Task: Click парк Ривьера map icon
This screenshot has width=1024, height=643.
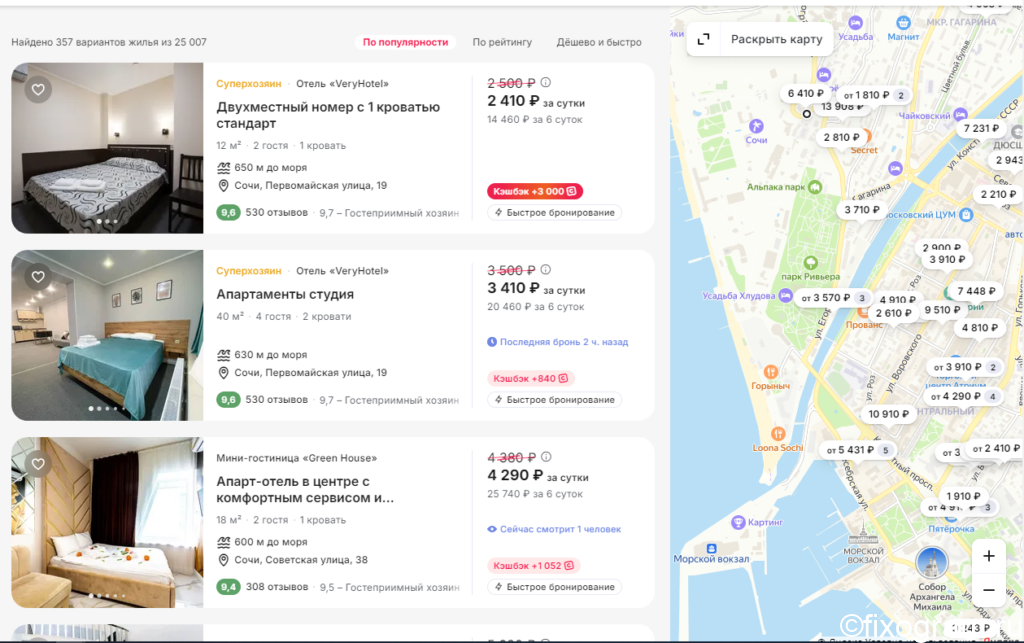Action: (810, 262)
